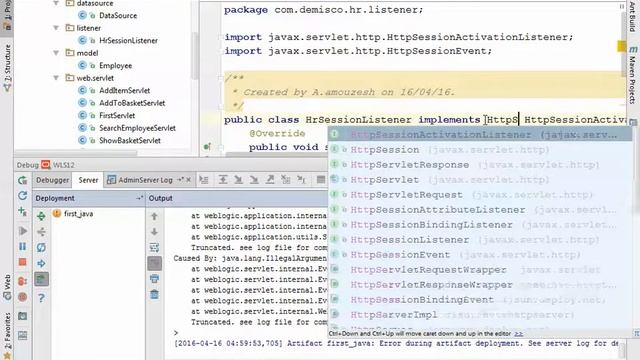Click down arrow icon in Output panel
This screenshot has height=360, width=640.
[154, 232]
